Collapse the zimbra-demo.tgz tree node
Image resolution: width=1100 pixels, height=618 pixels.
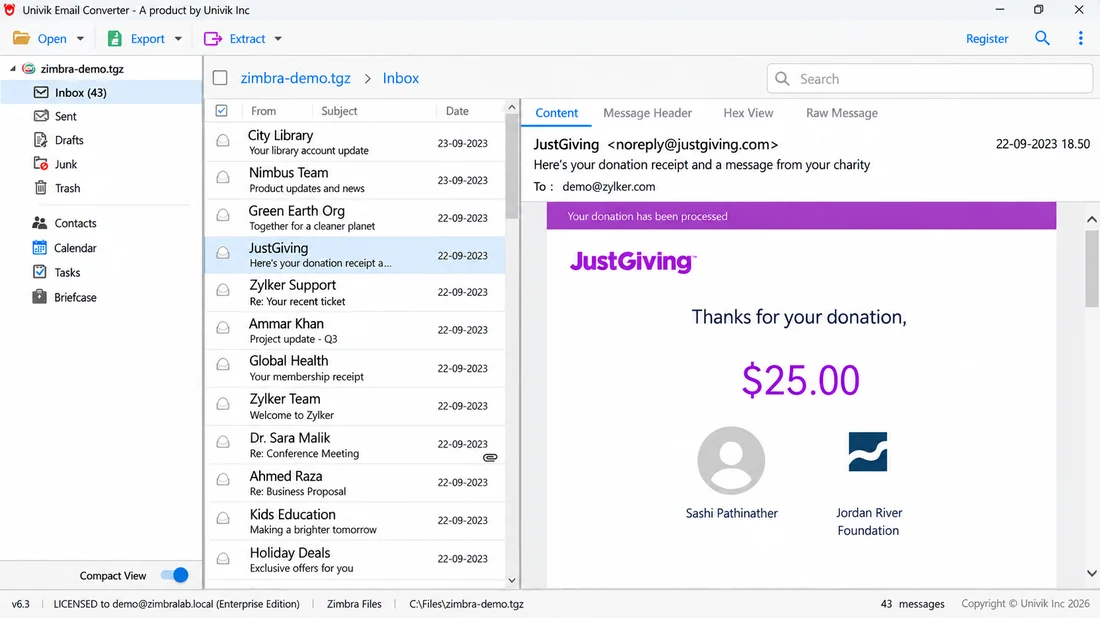13,68
